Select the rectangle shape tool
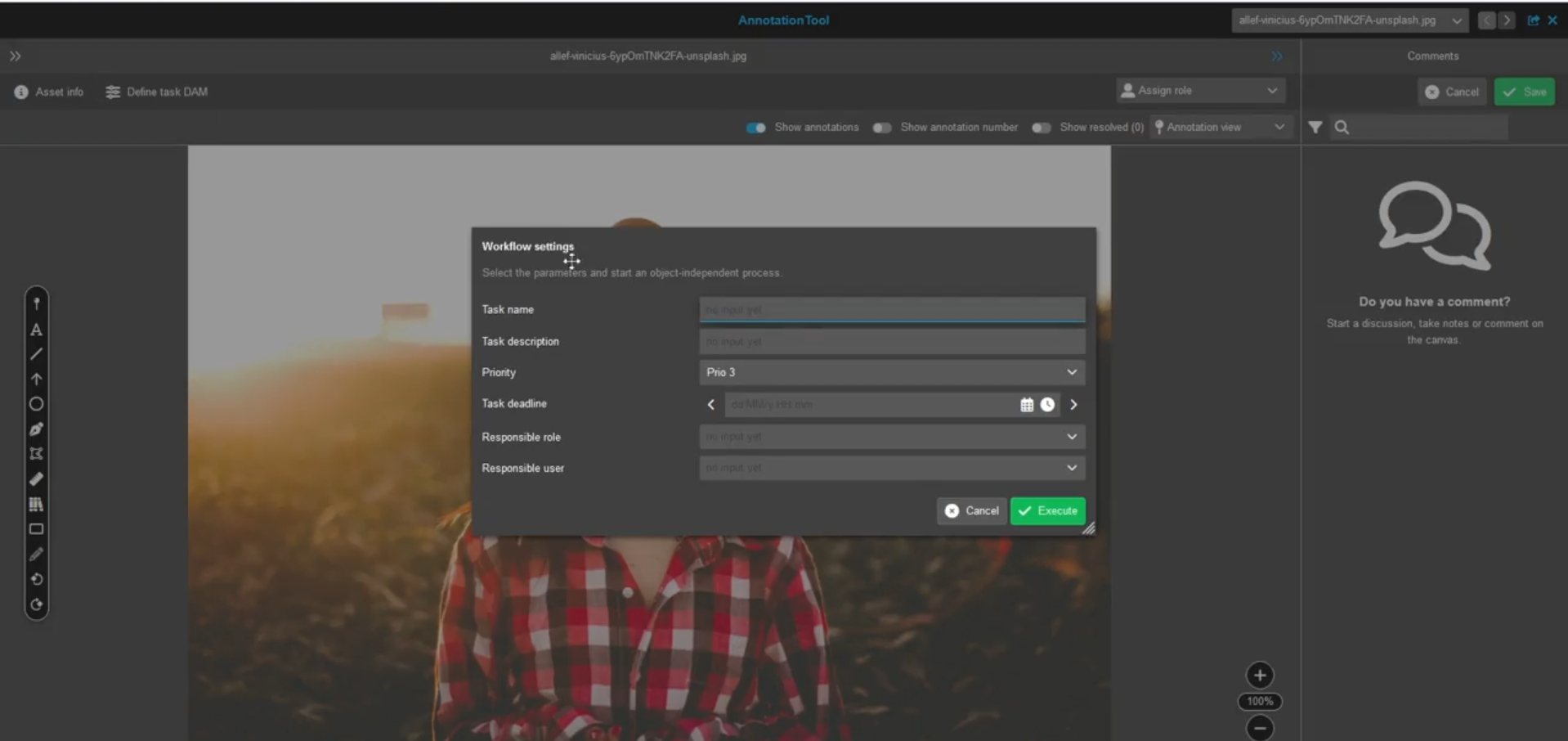1568x741 pixels. click(36, 529)
